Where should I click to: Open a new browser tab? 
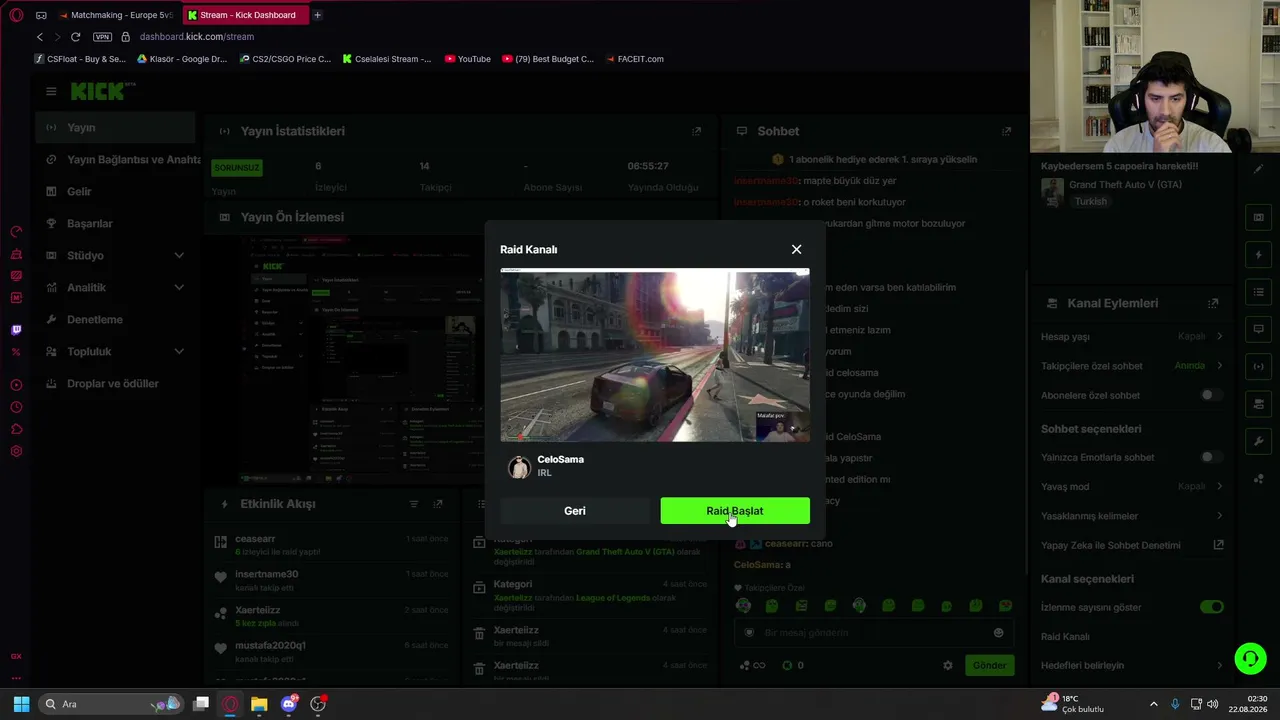click(317, 15)
